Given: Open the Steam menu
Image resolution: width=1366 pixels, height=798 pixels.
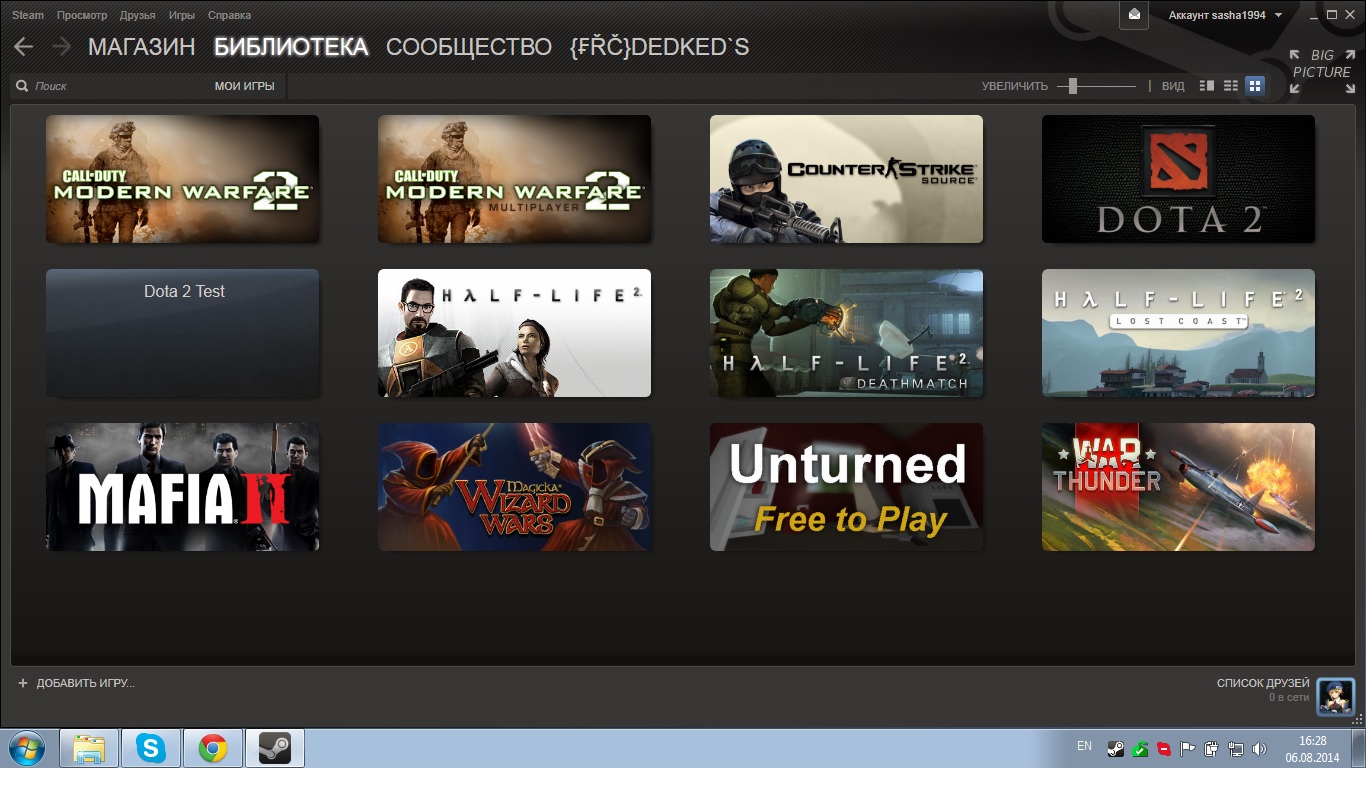Looking at the screenshot, I should (28, 15).
